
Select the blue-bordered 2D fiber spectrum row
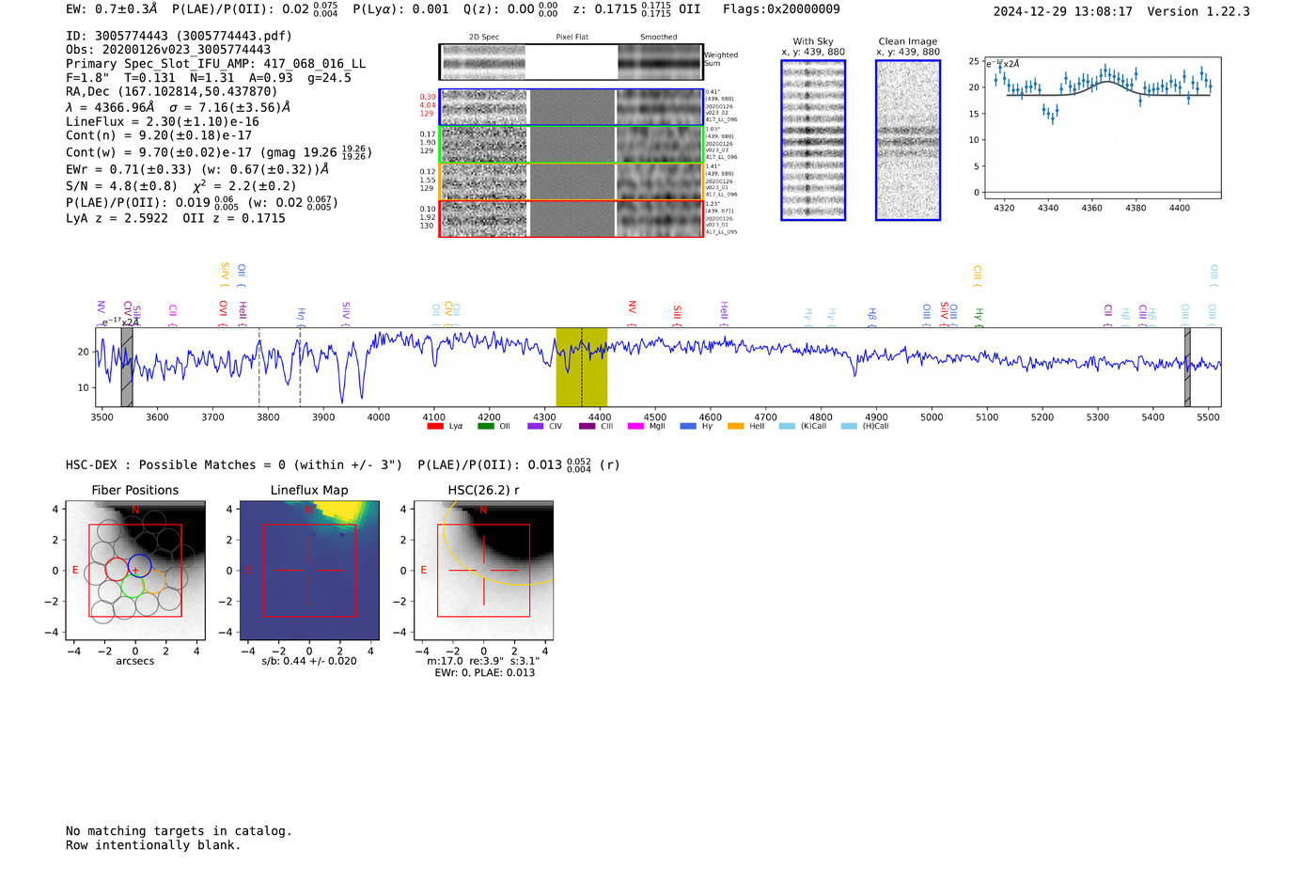[571, 107]
